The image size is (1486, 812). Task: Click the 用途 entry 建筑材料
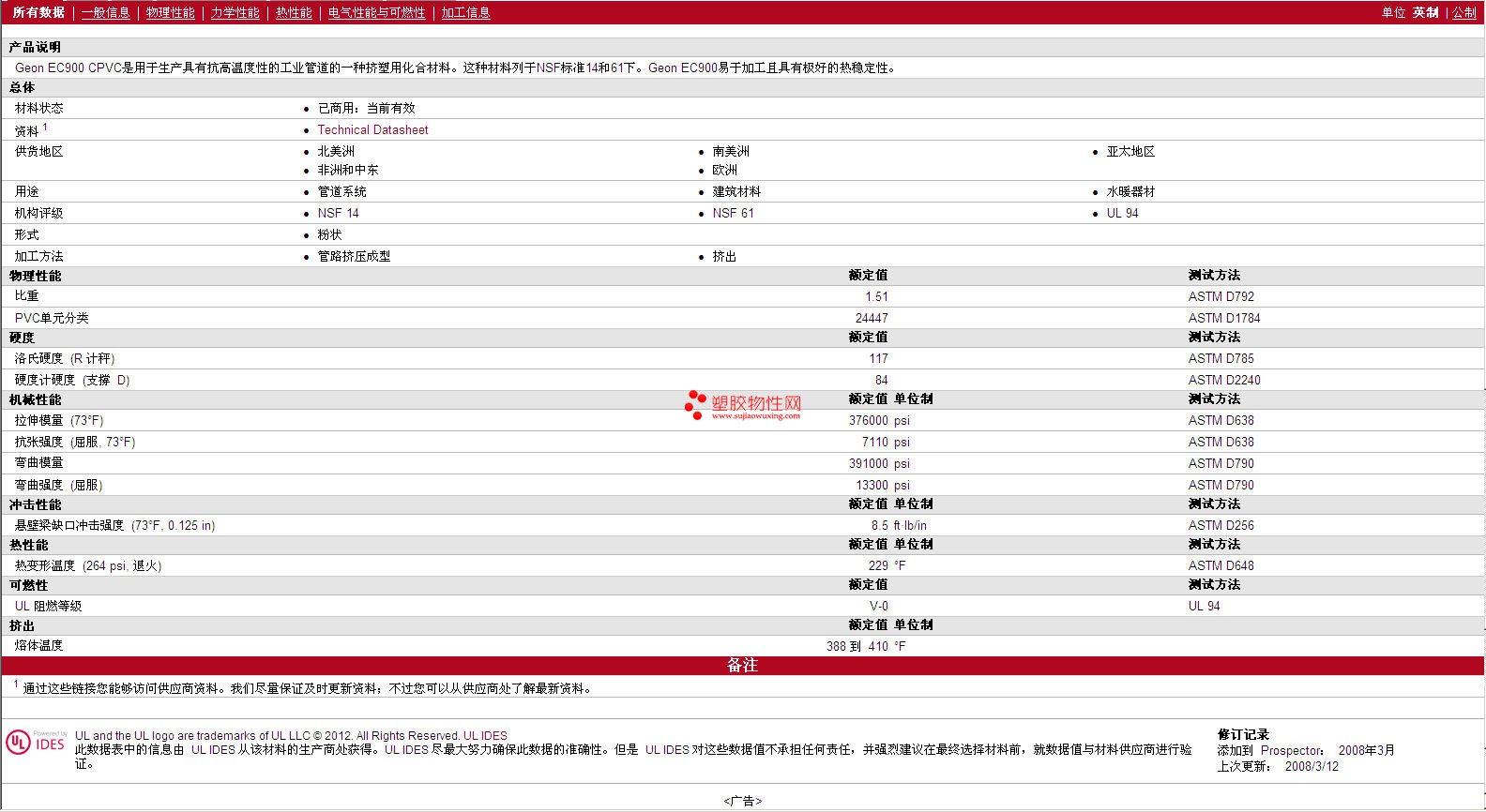pyautogui.click(x=736, y=192)
